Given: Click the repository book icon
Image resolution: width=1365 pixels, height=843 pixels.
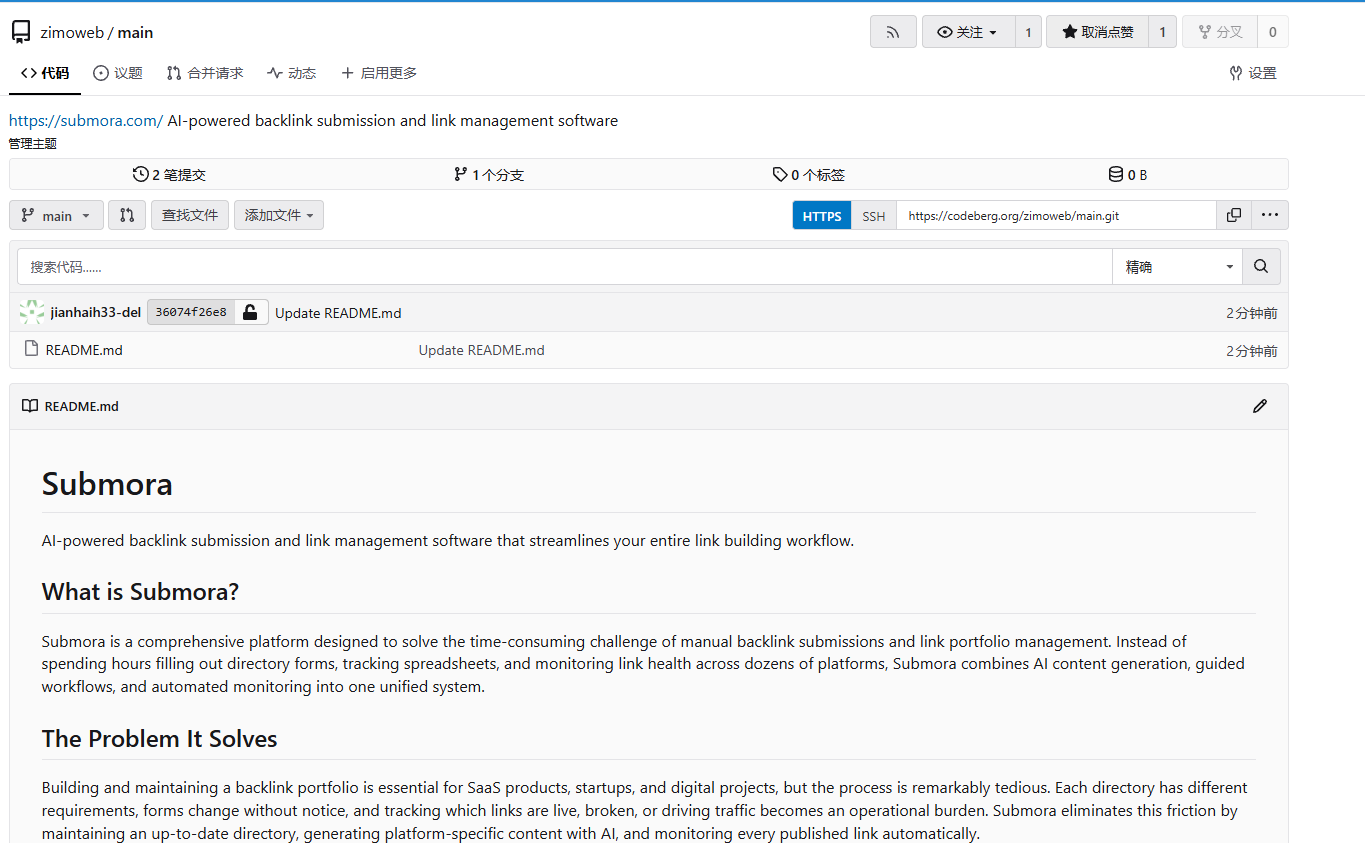Looking at the screenshot, I should click(x=21, y=32).
